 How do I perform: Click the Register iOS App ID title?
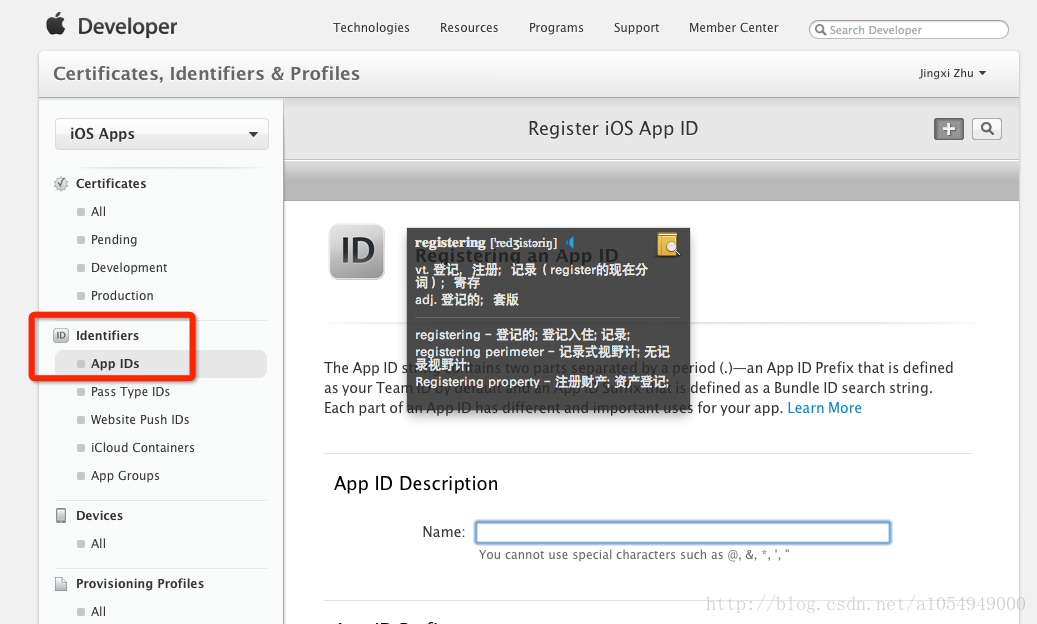pos(613,129)
